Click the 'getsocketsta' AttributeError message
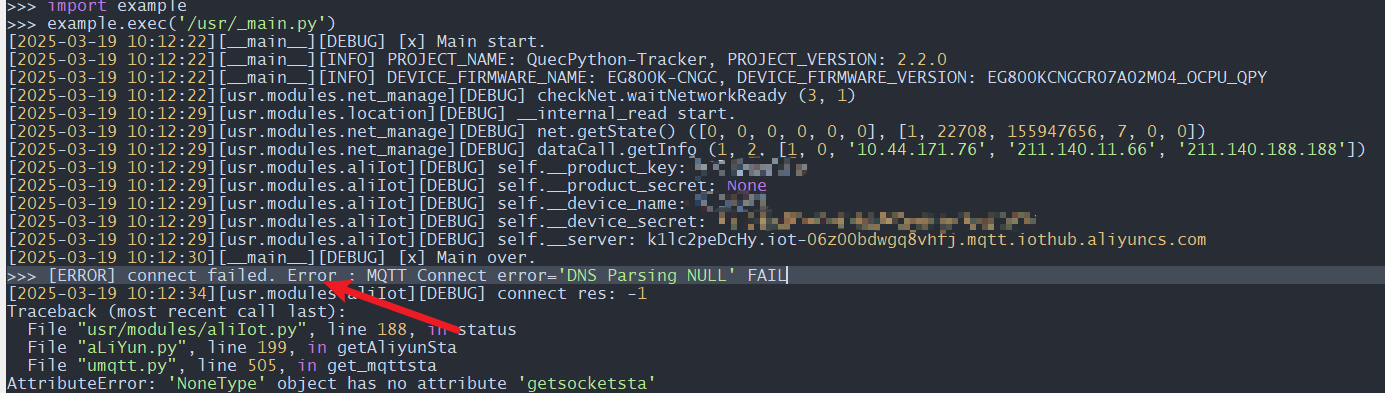 tap(592, 383)
